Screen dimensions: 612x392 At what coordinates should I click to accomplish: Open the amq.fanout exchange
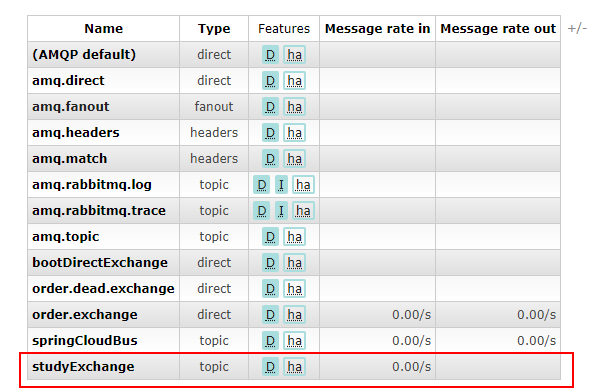click(71, 107)
